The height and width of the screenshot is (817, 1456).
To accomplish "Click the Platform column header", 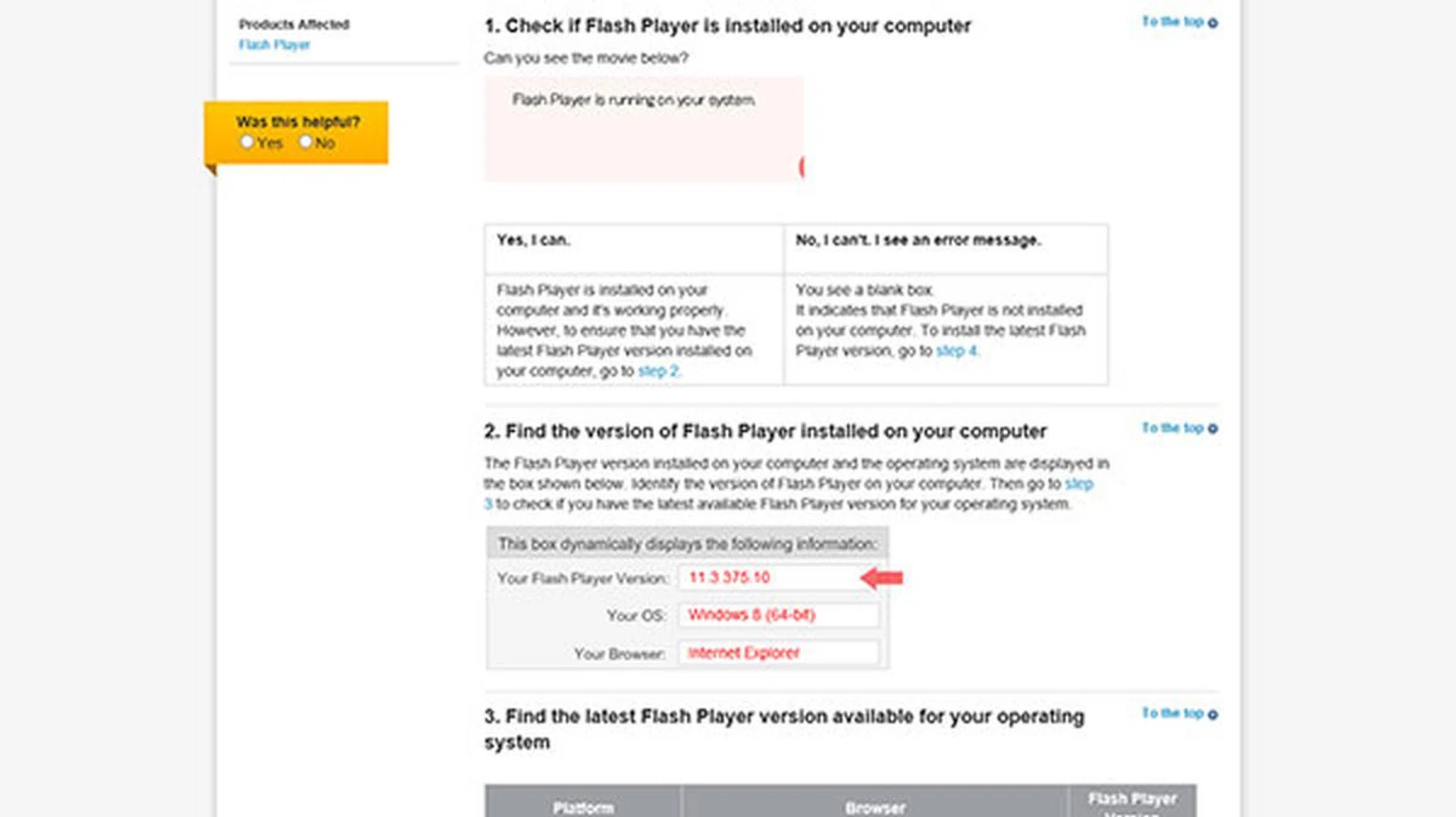I will tap(583, 807).
